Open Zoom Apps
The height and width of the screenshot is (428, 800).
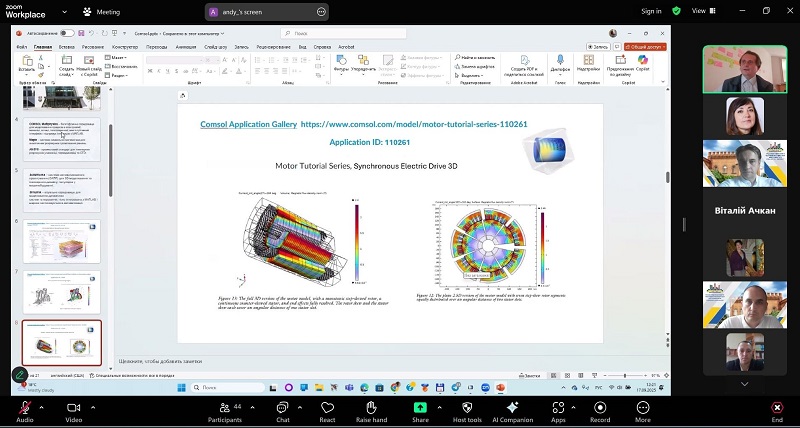558,411
